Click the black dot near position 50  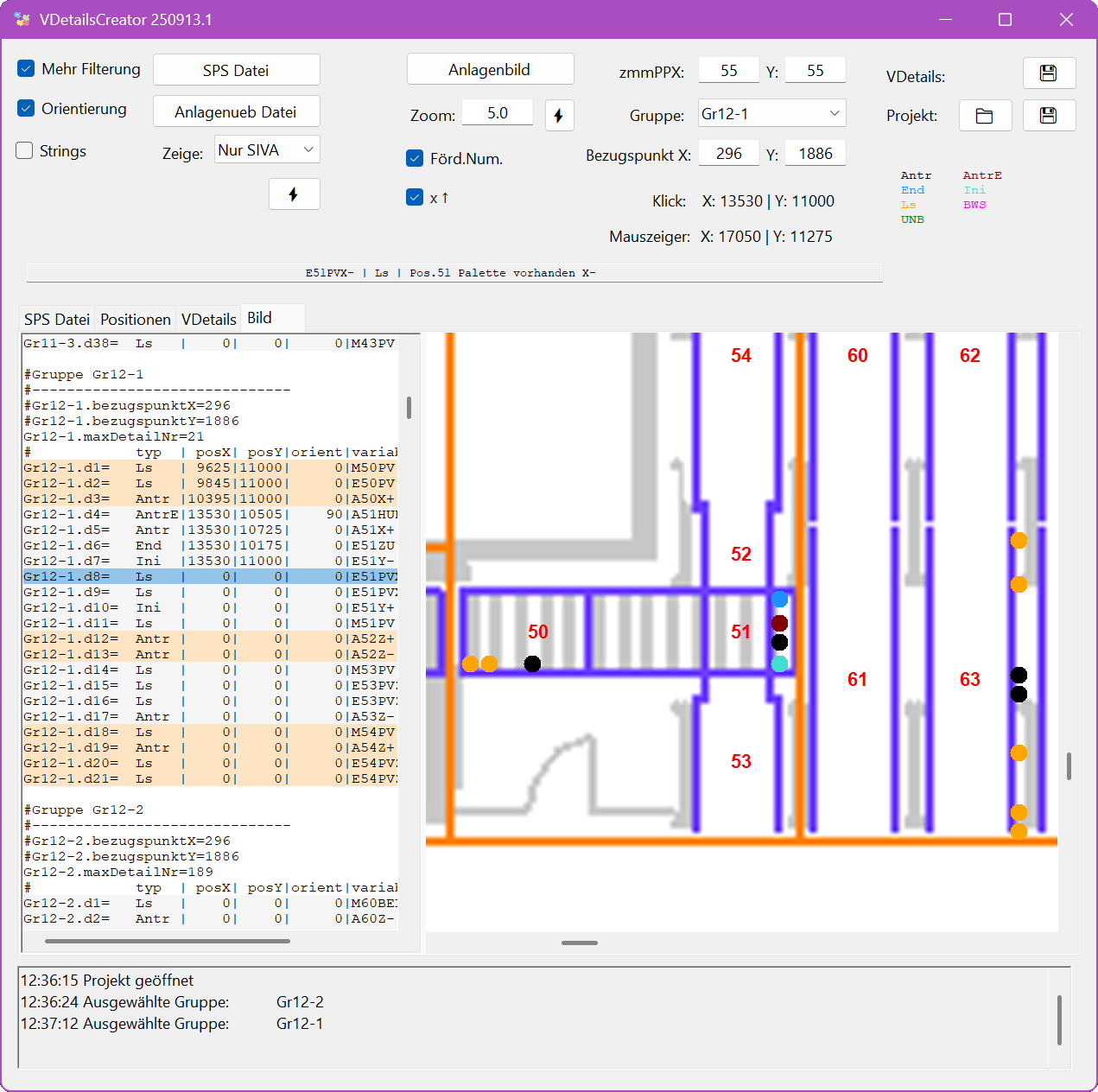(532, 663)
